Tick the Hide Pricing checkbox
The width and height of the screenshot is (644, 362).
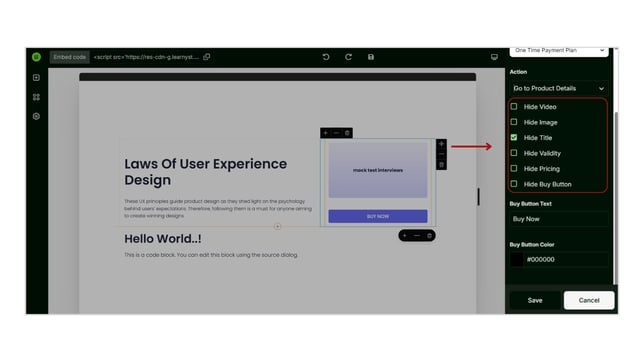pyautogui.click(x=514, y=168)
